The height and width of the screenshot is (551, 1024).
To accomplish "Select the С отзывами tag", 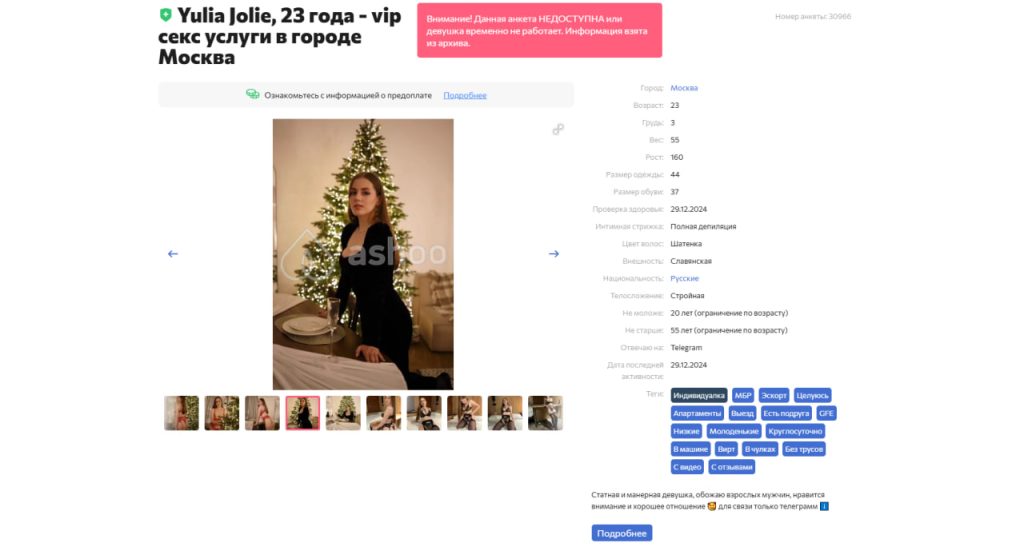I will click(731, 467).
